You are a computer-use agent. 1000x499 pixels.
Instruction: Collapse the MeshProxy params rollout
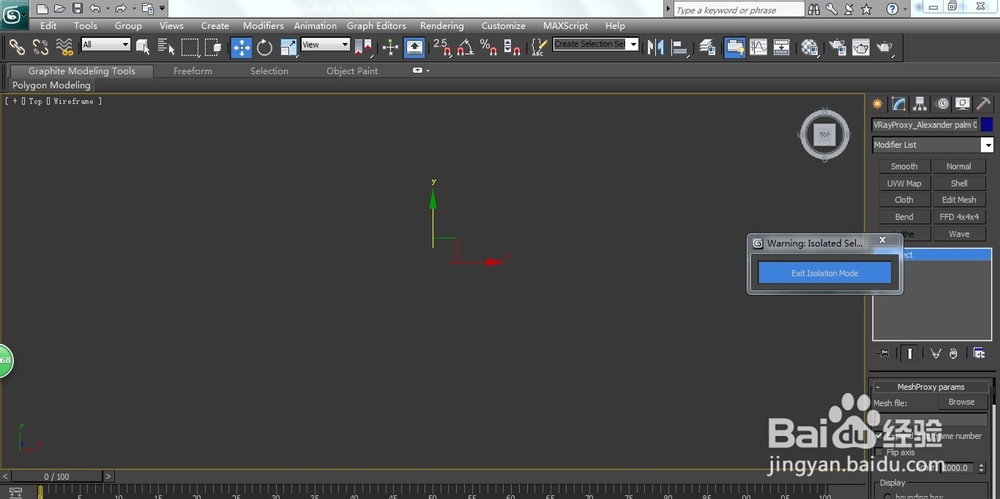(877, 387)
